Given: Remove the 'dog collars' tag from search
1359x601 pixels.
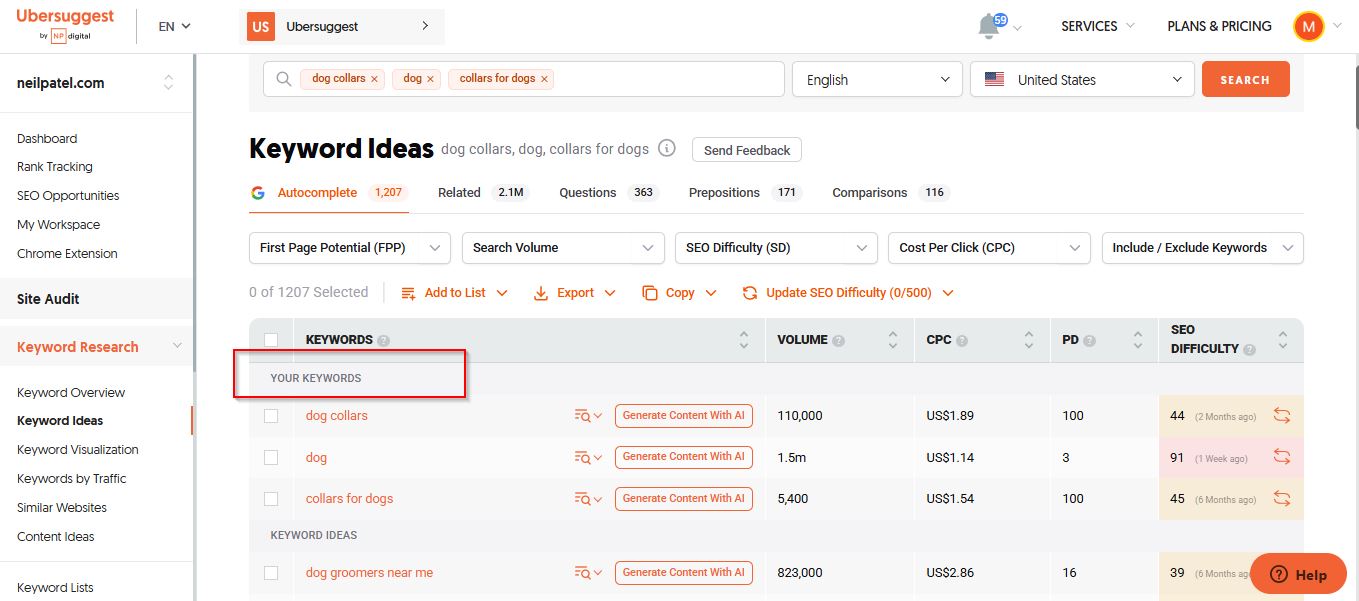Looking at the screenshot, I should pyautogui.click(x=375, y=79).
